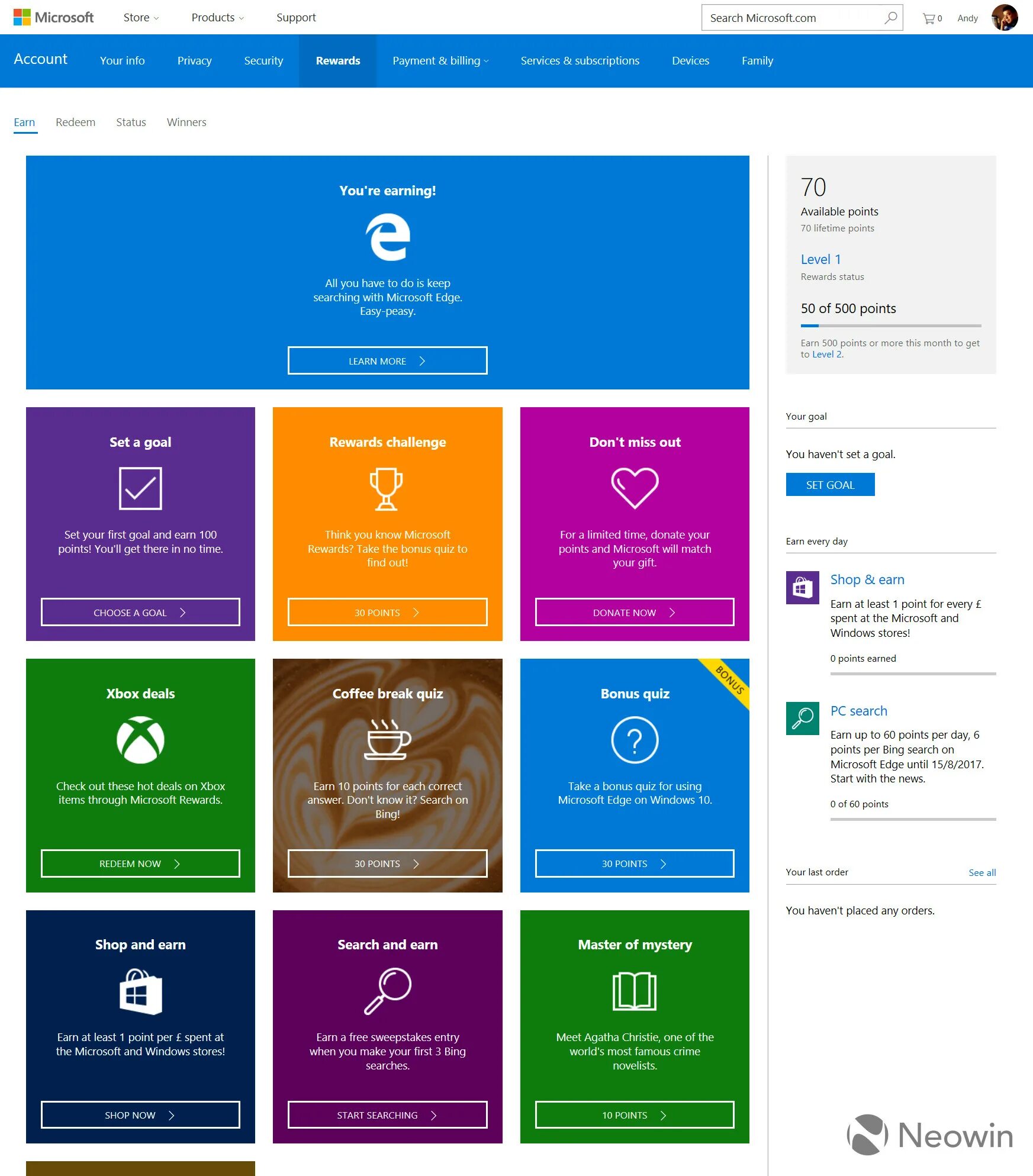
Task: Click the 10 POINTS button
Action: pos(635,1116)
